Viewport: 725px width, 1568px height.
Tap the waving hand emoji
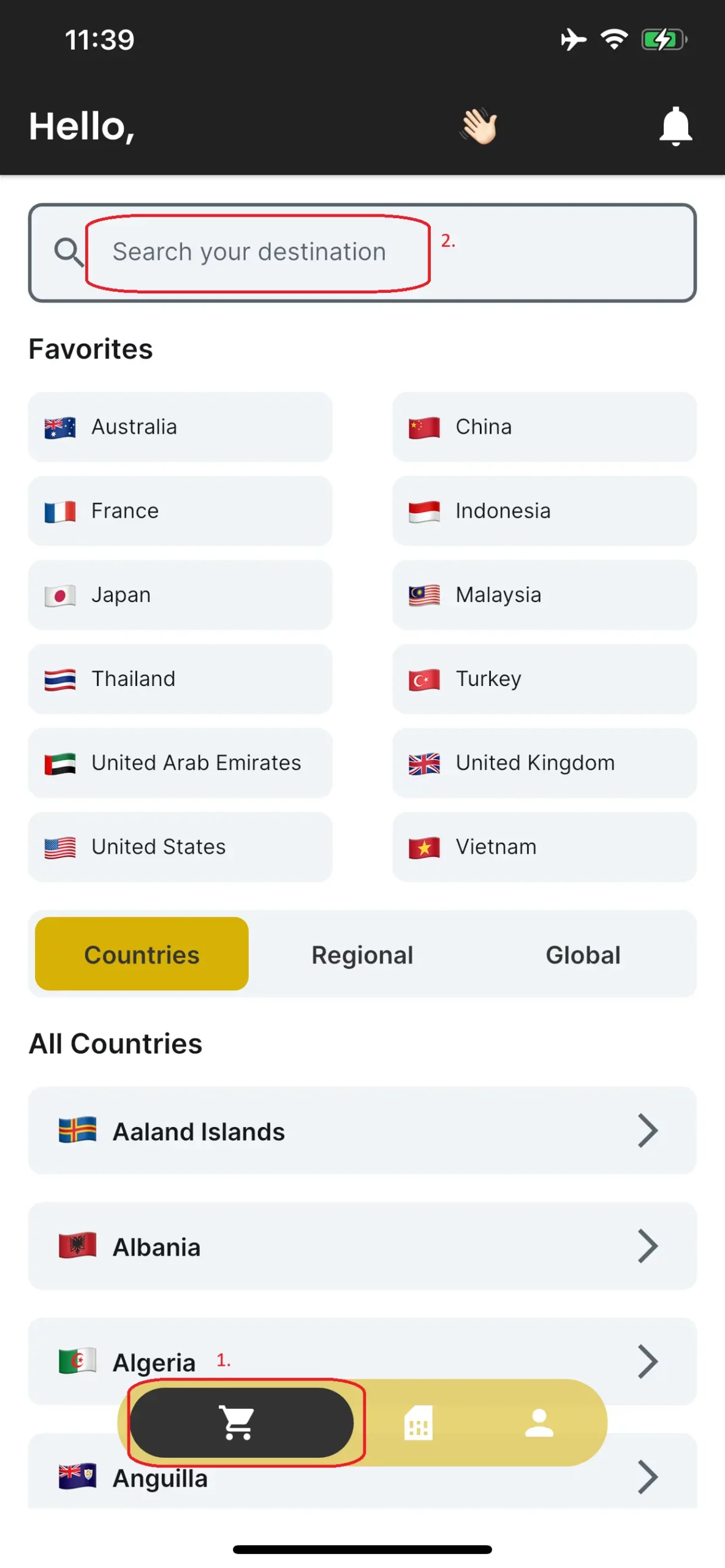point(479,126)
